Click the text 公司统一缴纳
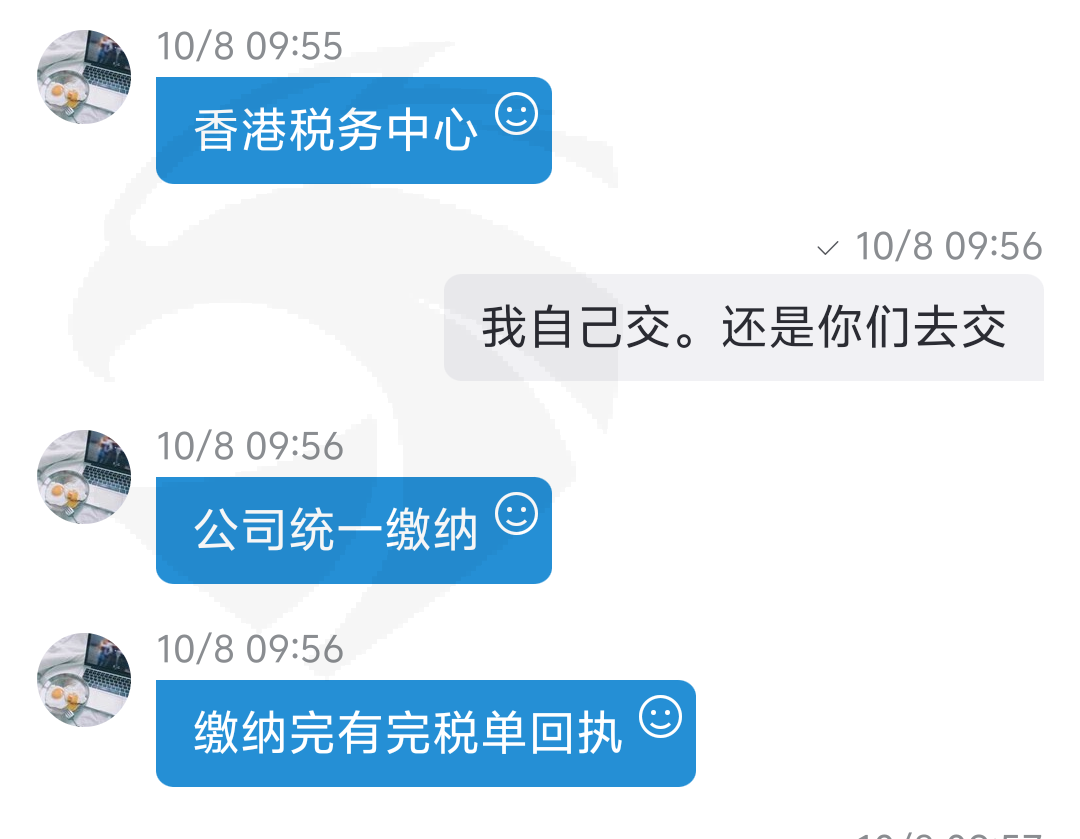1080x839 pixels. tap(335, 530)
